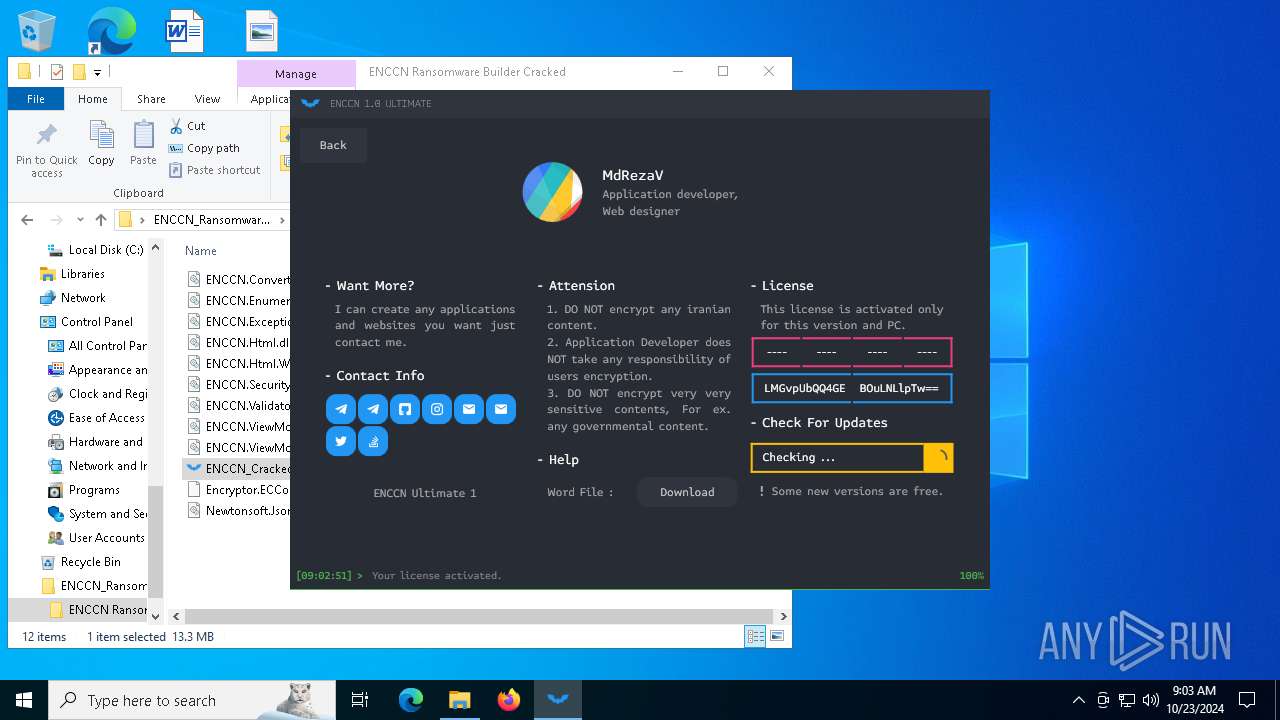Expand address bar chevron after ENCCN_Ransomwar

click(281, 220)
